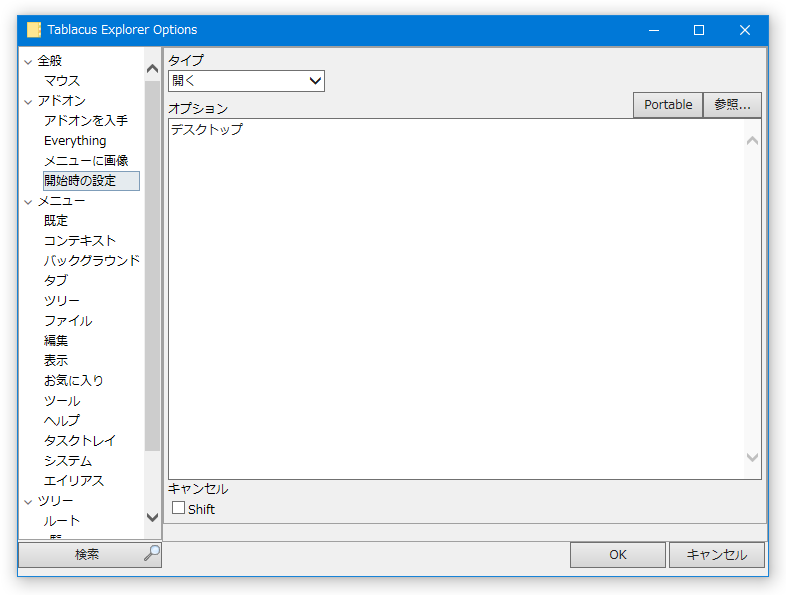Screen dimensions: 786x595
Task: Click the 検索 search button
Action: pos(90,554)
